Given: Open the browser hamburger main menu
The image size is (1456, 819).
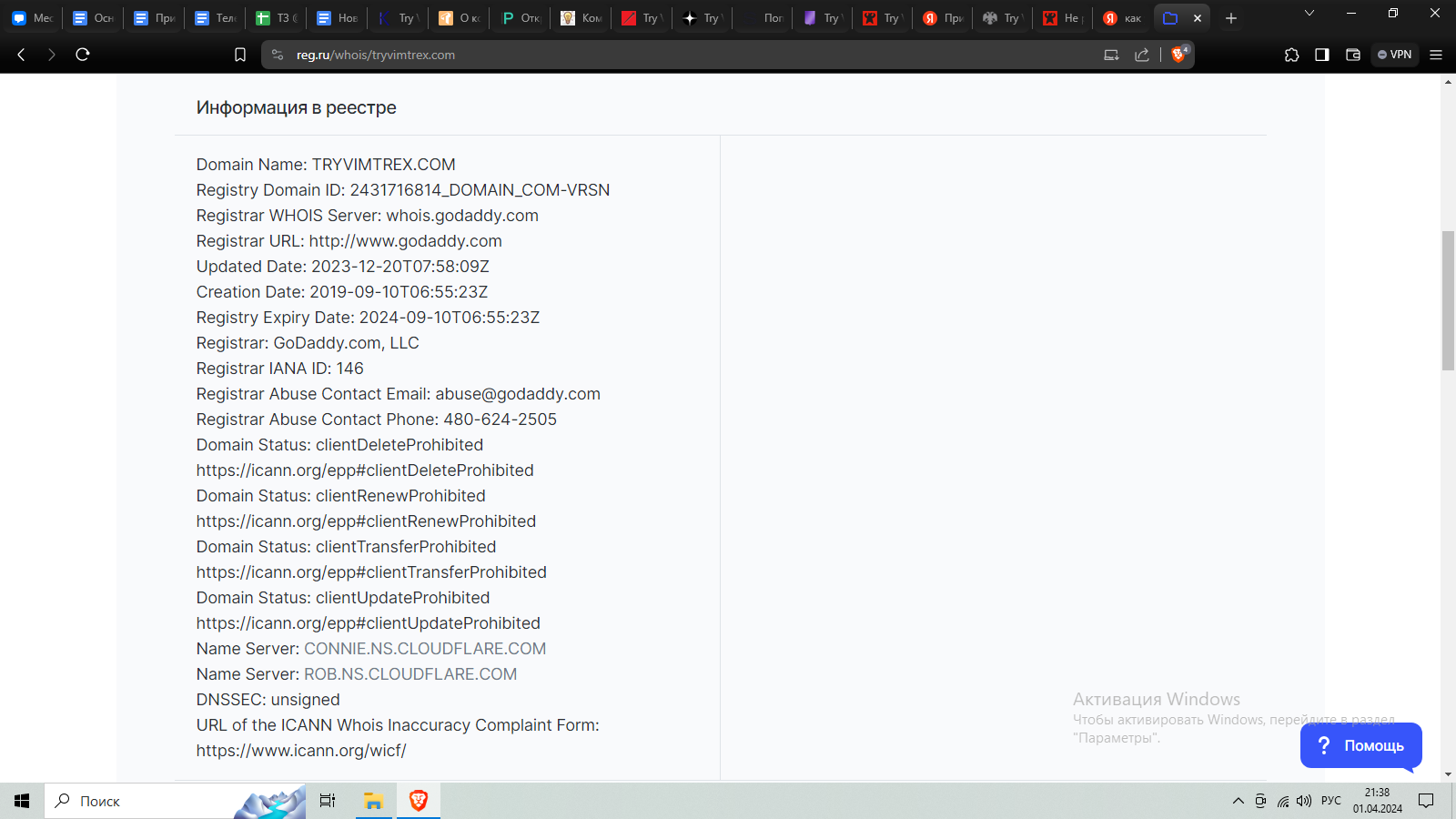Looking at the screenshot, I should coord(1436,55).
